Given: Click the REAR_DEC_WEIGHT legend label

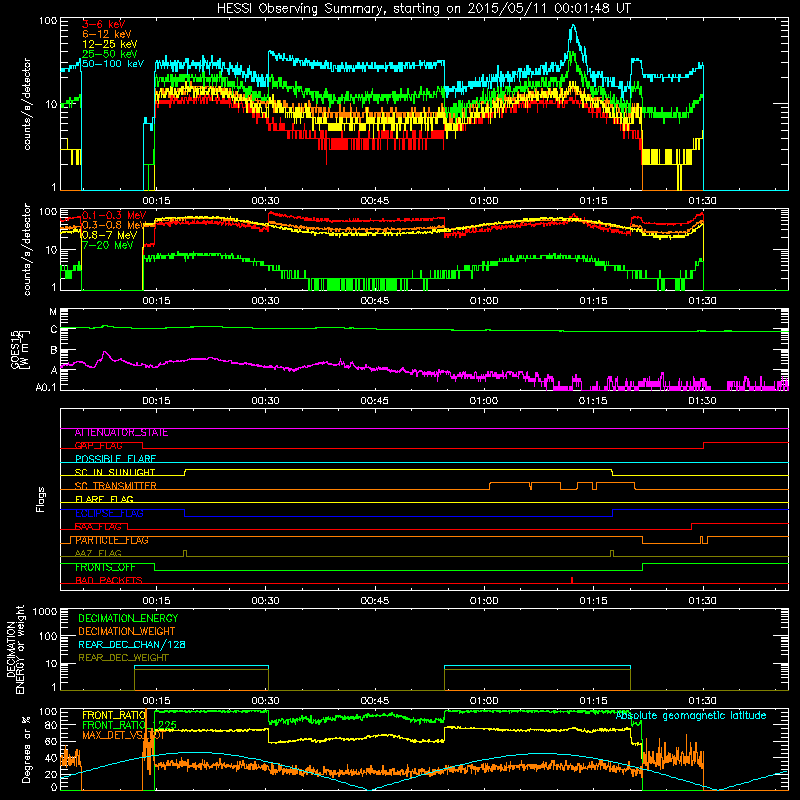Looking at the screenshot, I should (x=123, y=658).
